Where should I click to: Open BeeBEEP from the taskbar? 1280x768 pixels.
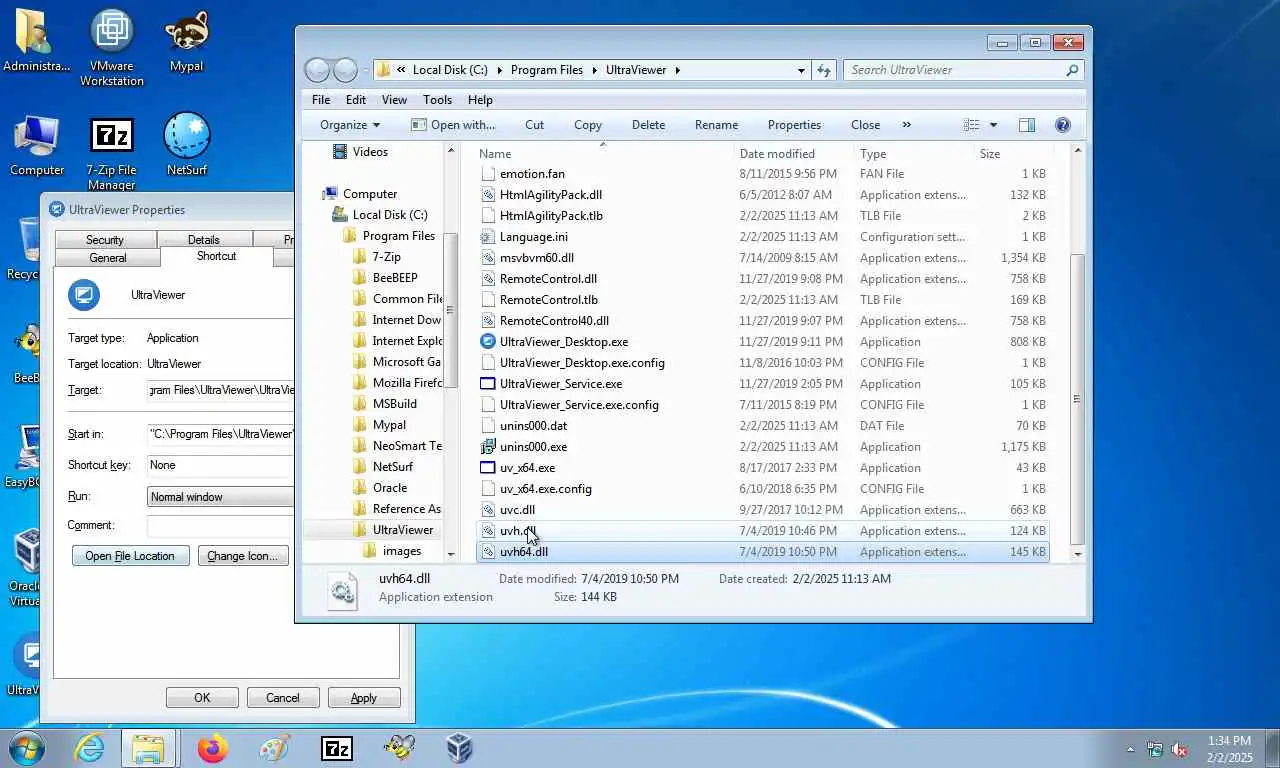click(x=399, y=748)
